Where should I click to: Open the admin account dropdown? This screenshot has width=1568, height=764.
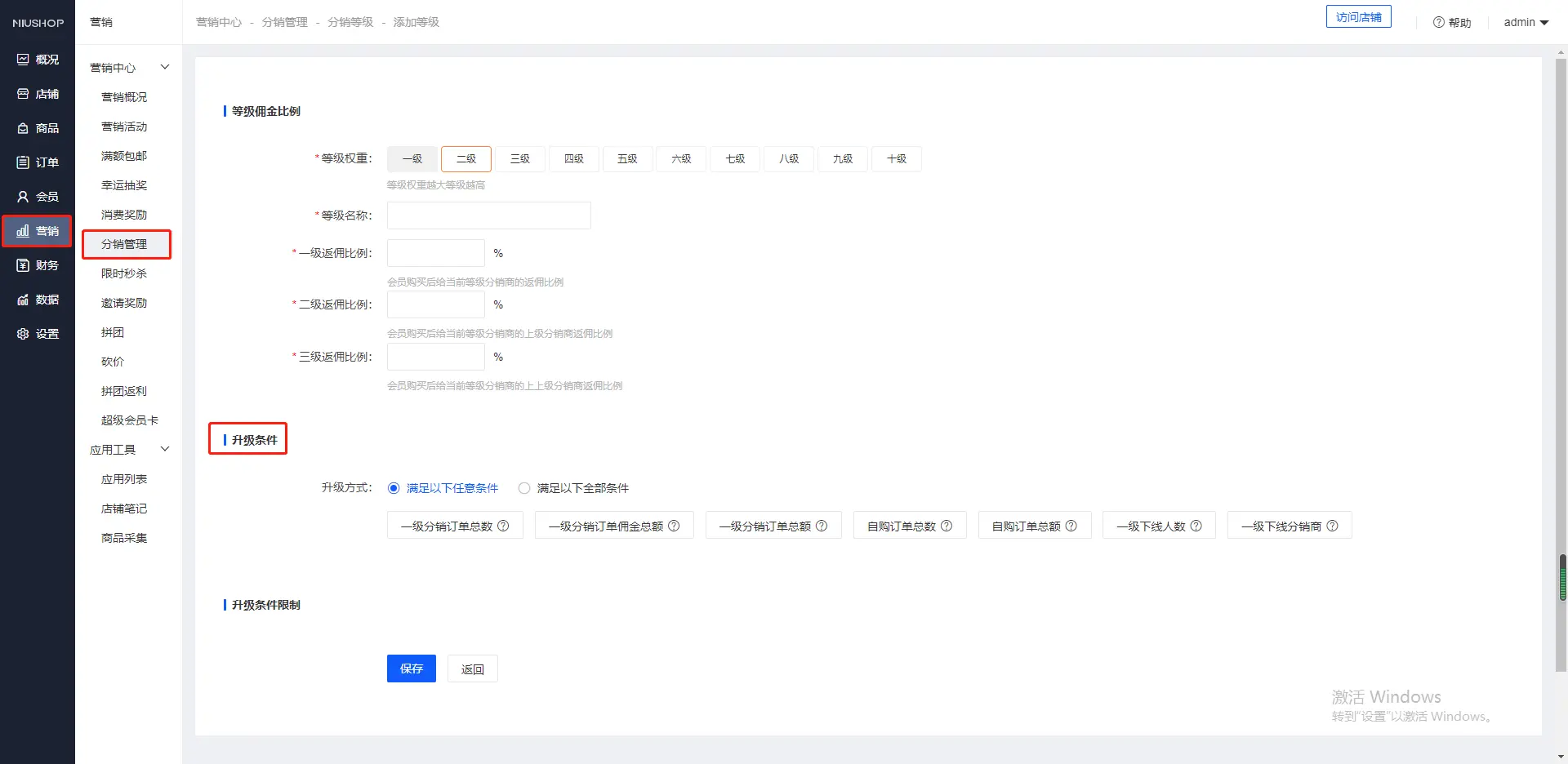click(1526, 22)
